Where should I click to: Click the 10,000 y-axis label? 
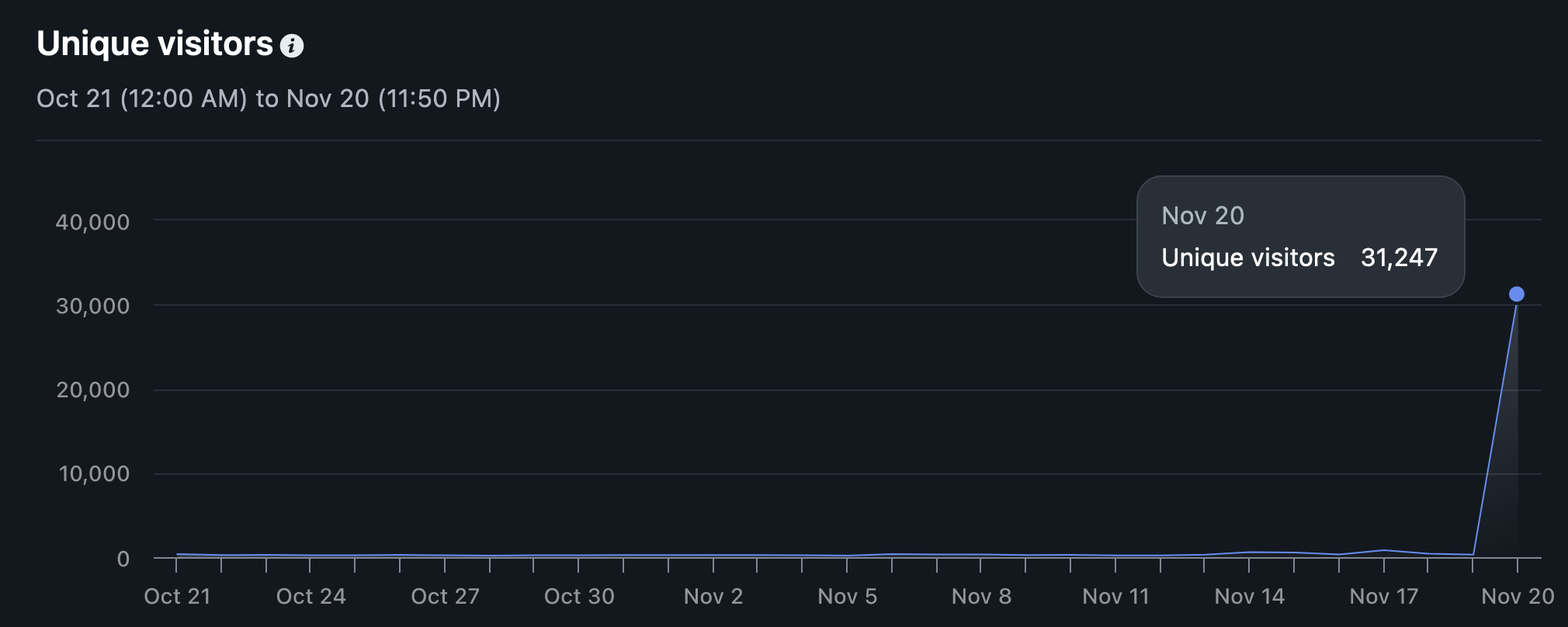click(95, 473)
